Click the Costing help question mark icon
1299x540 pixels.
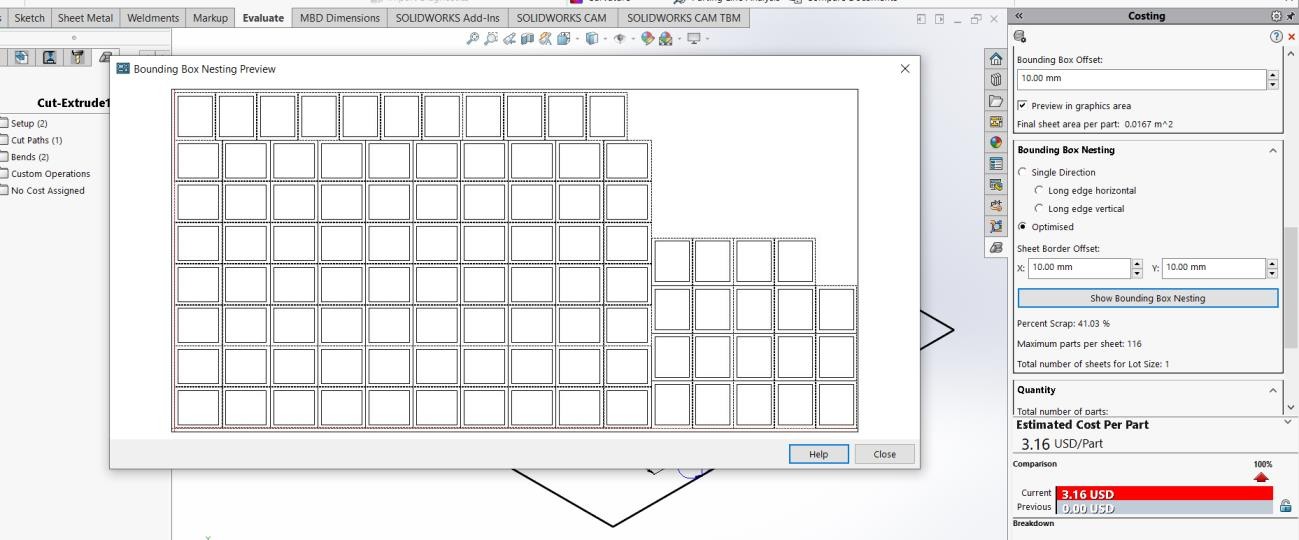pyautogui.click(x=1277, y=35)
